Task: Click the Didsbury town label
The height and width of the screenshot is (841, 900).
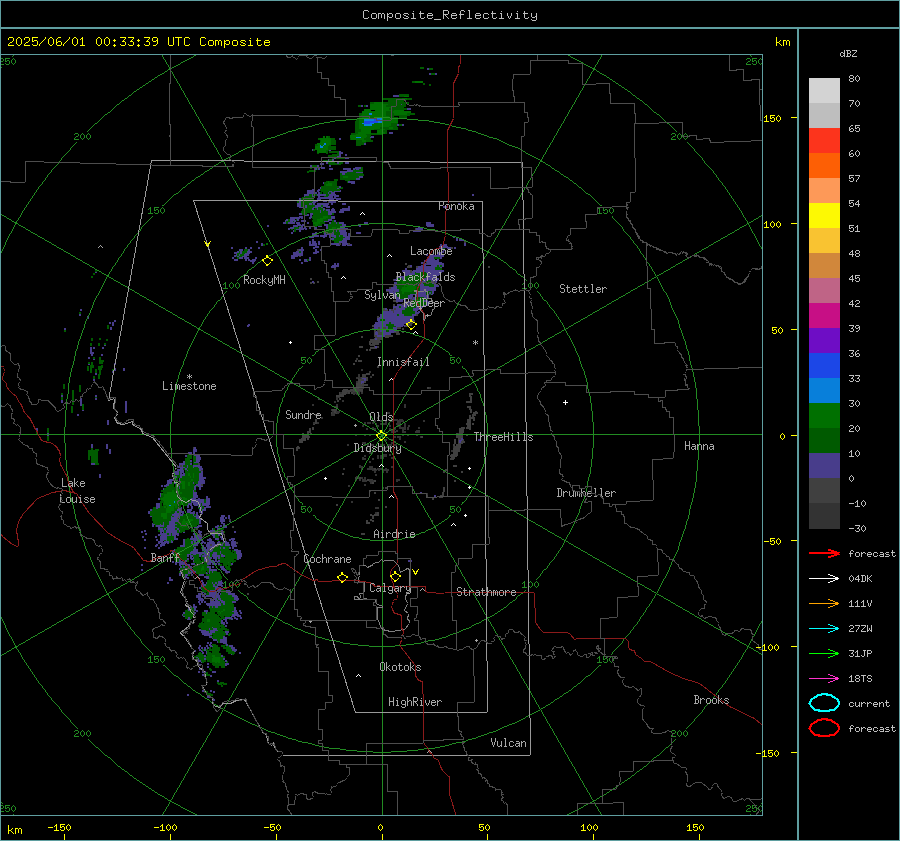Action: [x=377, y=448]
